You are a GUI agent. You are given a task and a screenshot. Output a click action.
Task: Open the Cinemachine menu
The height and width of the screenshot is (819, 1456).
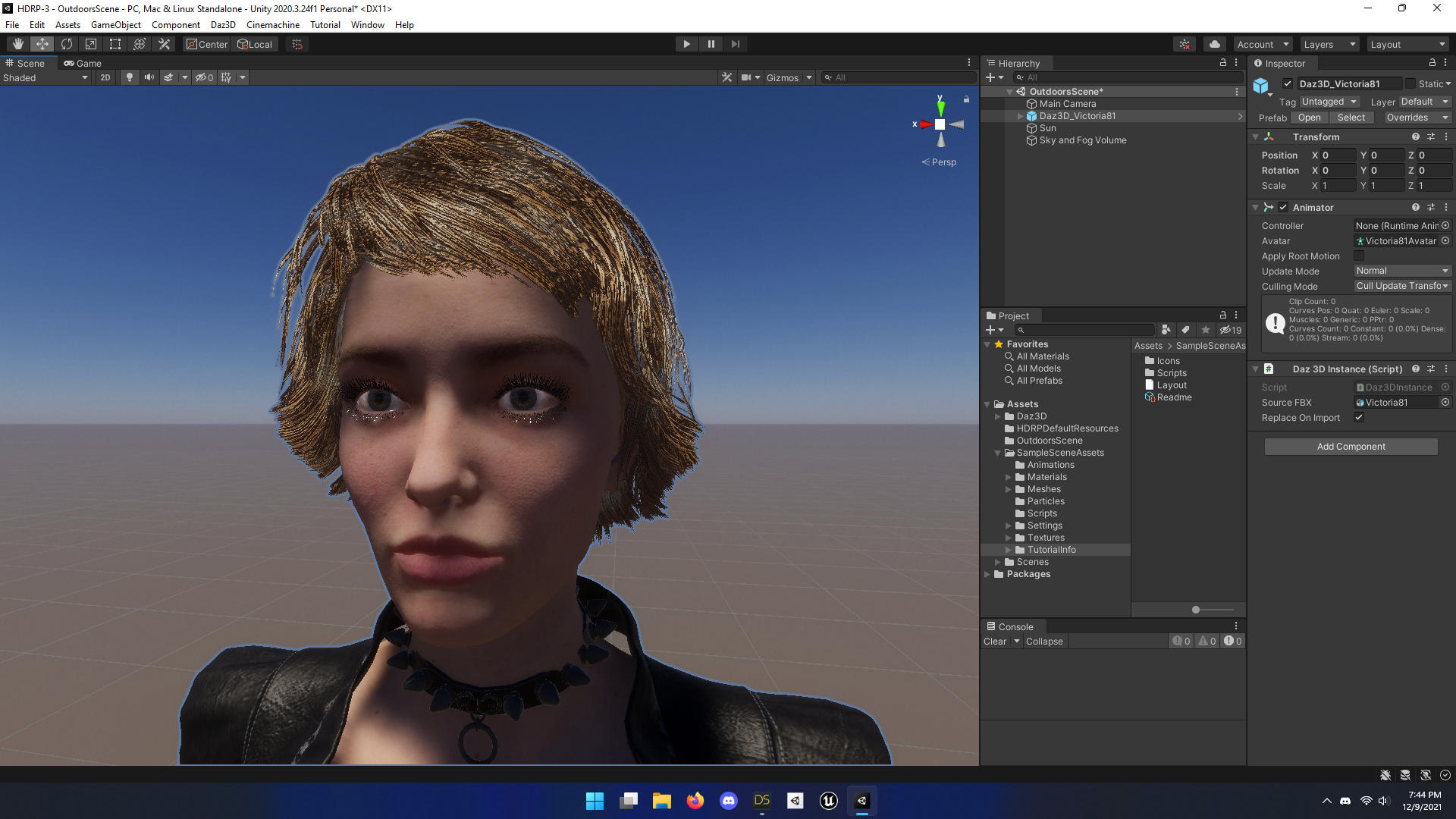point(272,25)
